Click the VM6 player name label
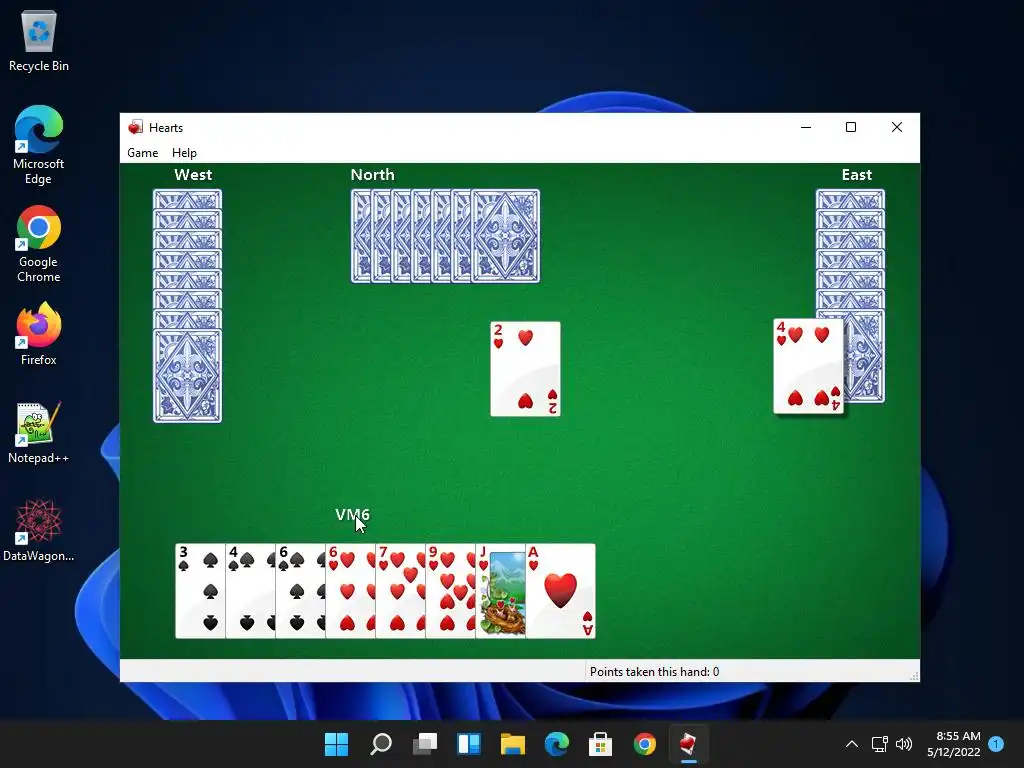This screenshot has width=1024, height=768. click(x=352, y=515)
